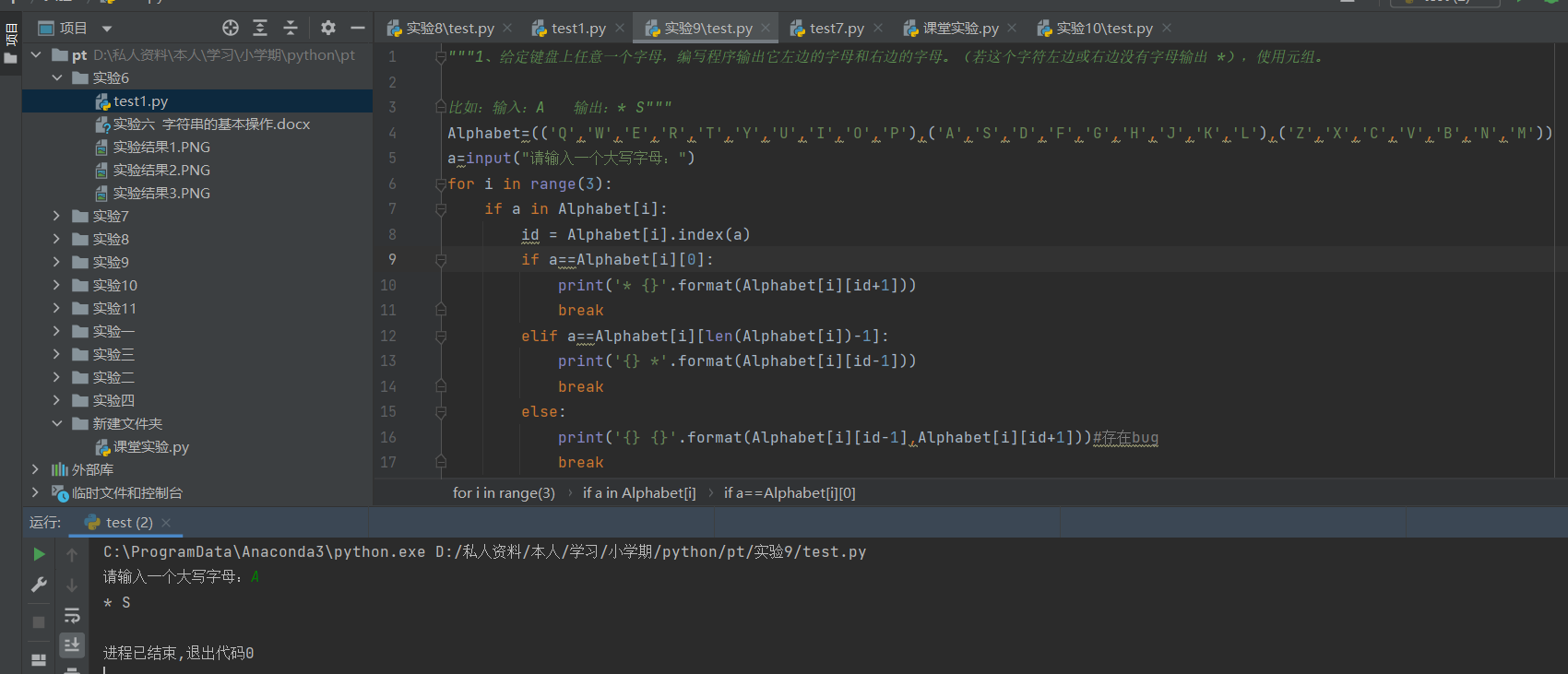Expand the 外部库 node

36,469
